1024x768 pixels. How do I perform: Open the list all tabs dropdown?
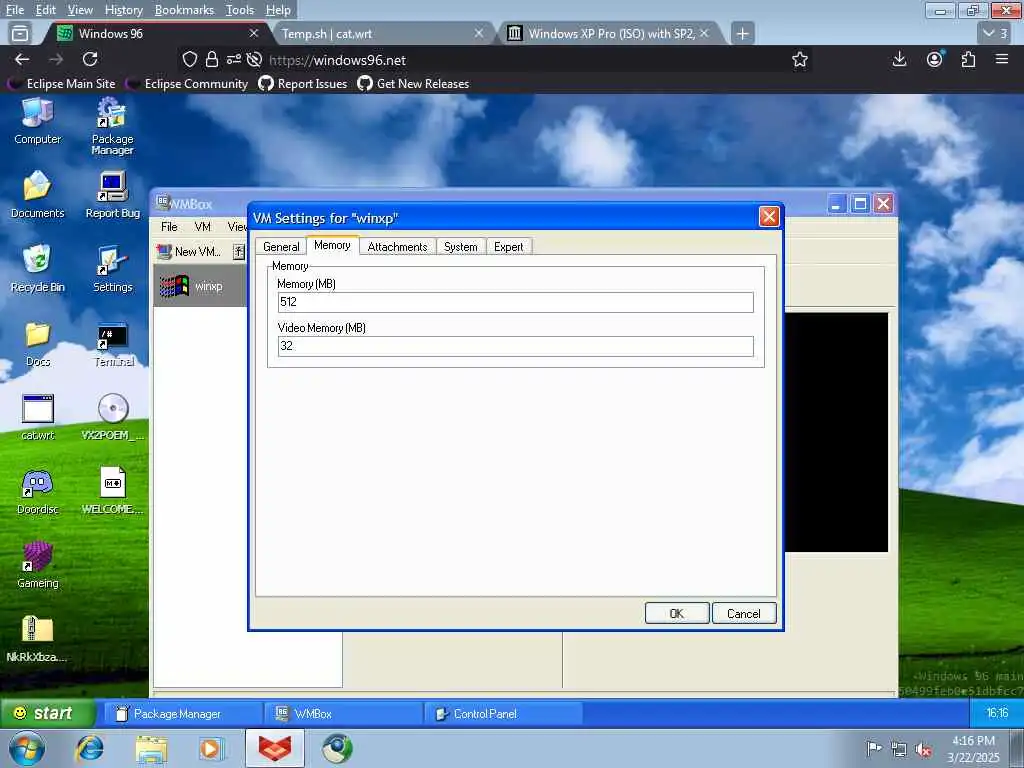click(x=996, y=33)
